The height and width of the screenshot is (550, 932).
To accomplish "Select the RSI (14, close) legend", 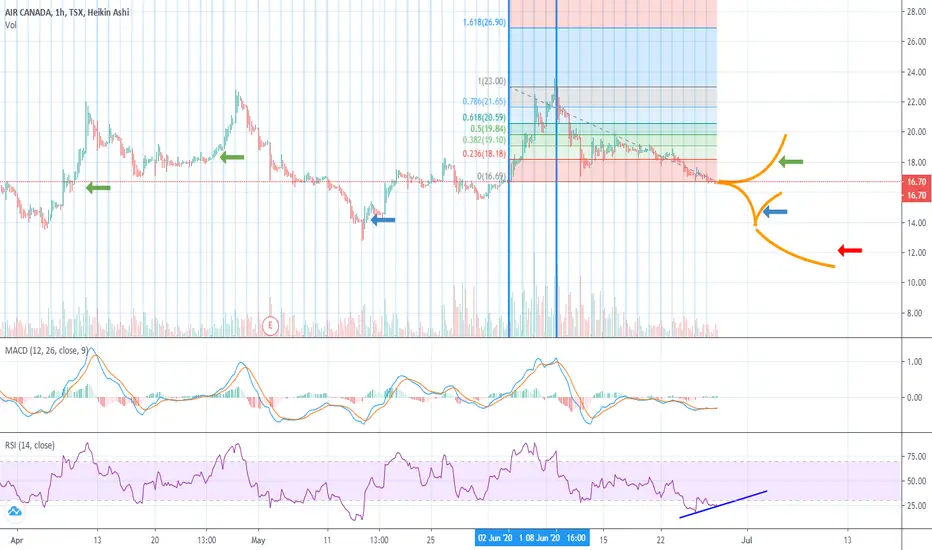I will (30, 445).
